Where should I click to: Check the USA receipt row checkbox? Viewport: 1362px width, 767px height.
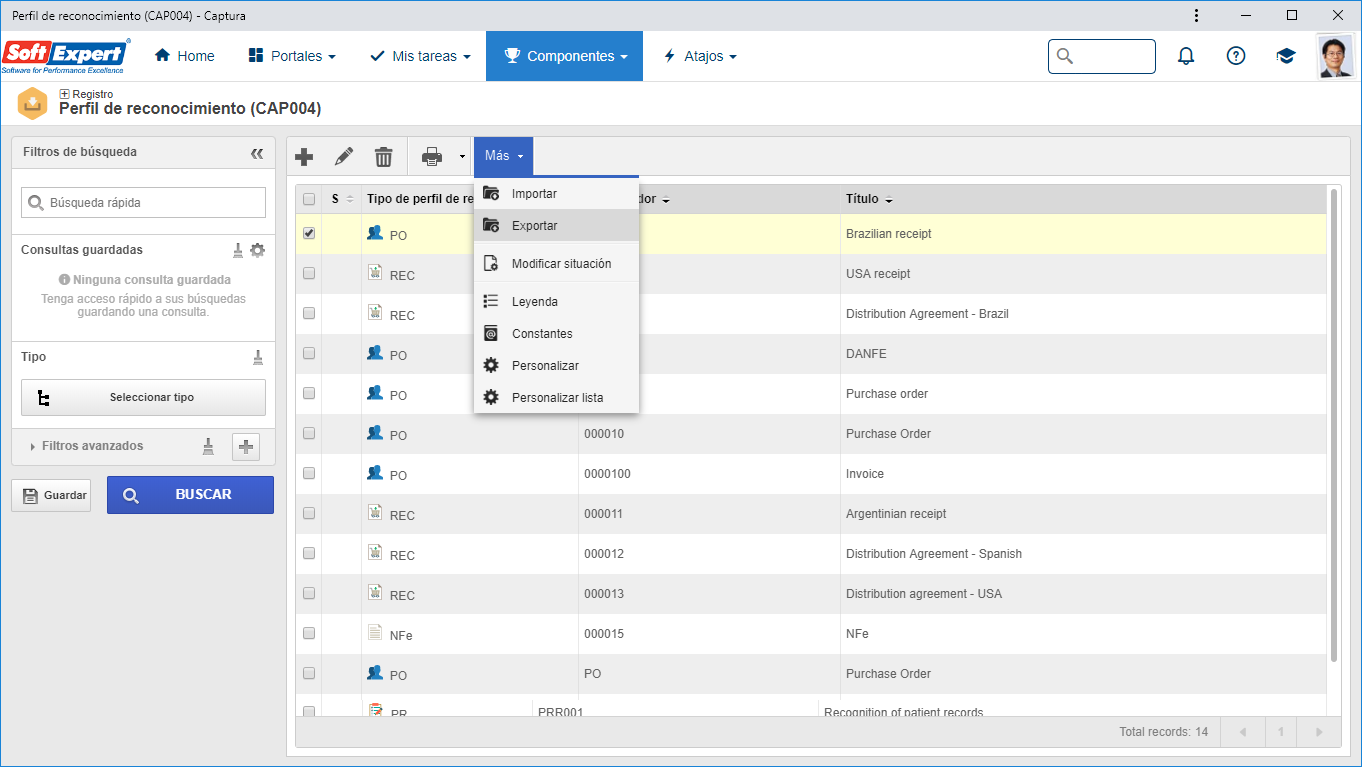point(309,273)
